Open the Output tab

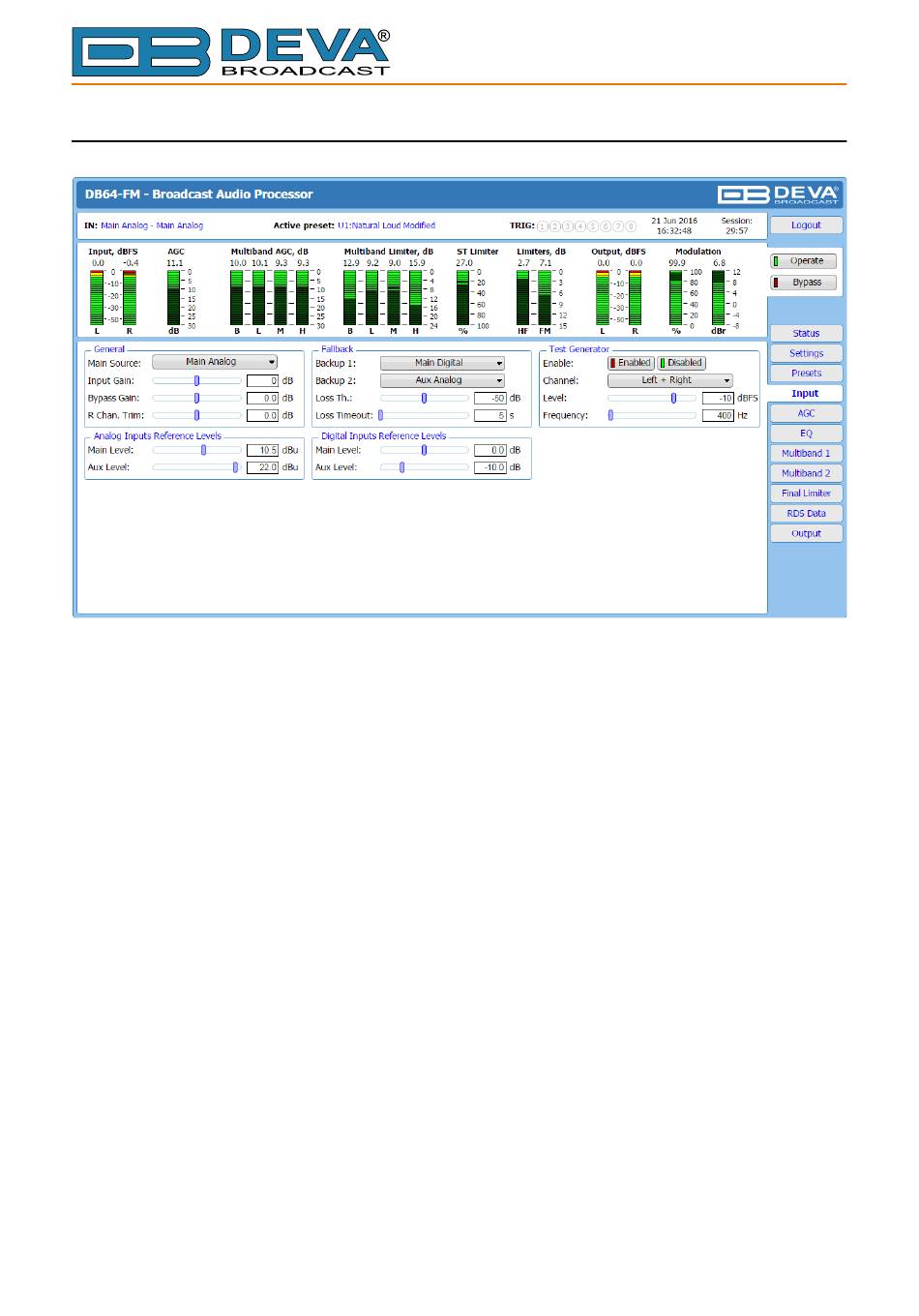pos(806,533)
